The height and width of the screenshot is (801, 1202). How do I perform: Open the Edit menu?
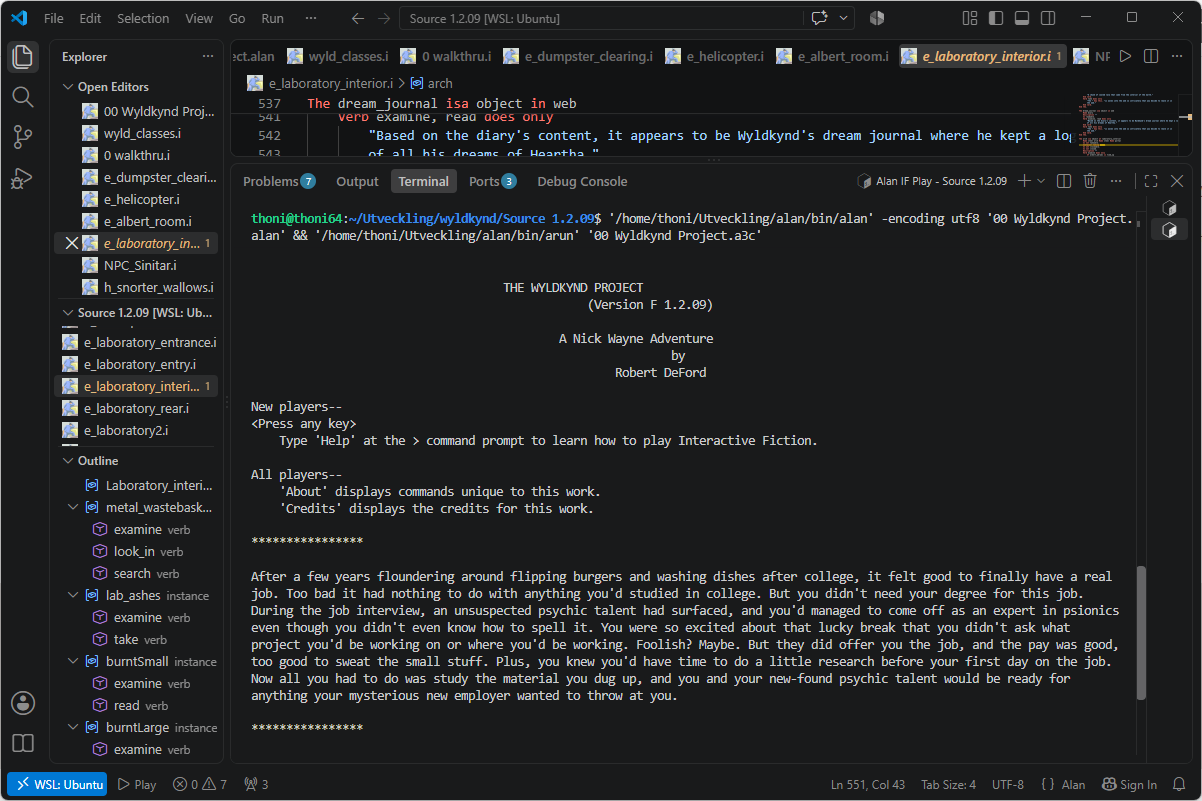click(x=90, y=18)
